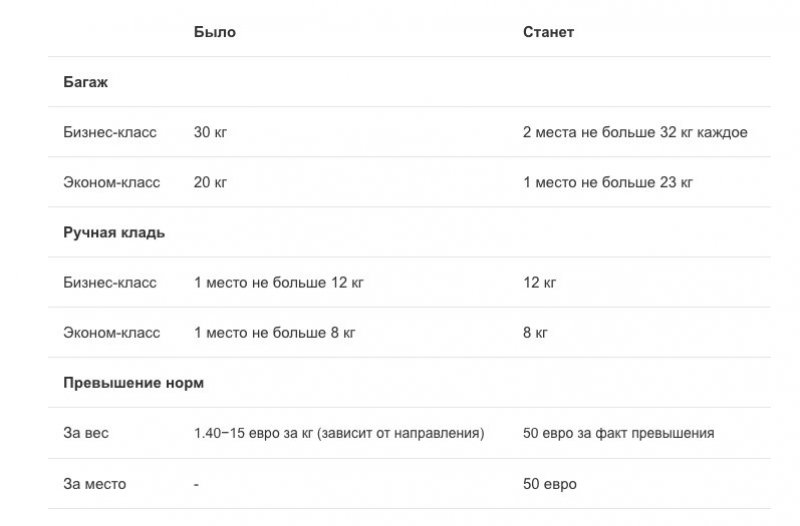Click the "8 кг" cell in Станет column
The height and width of the screenshot is (526, 800).
pos(535,332)
